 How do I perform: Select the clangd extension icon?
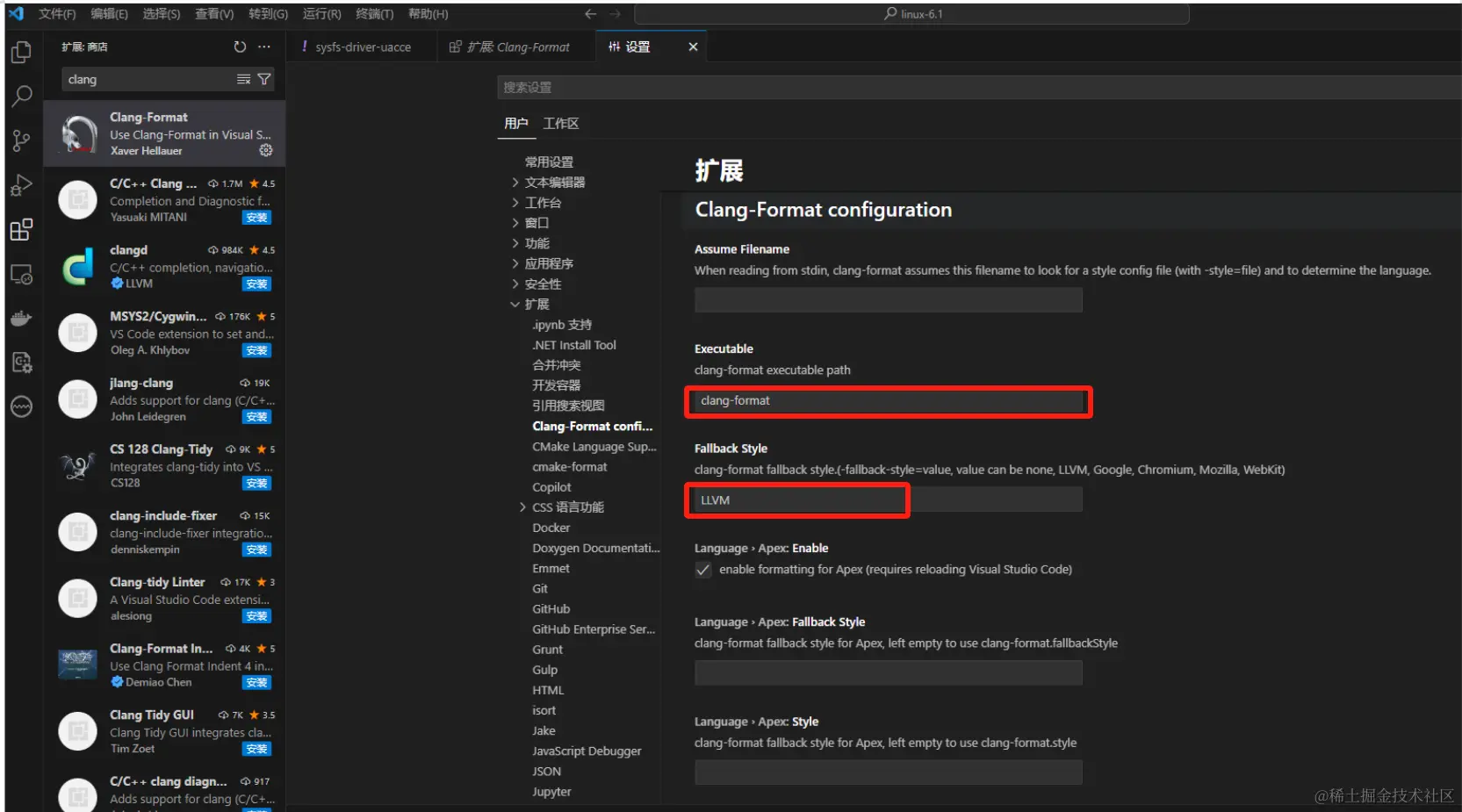click(x=77, y=266)
